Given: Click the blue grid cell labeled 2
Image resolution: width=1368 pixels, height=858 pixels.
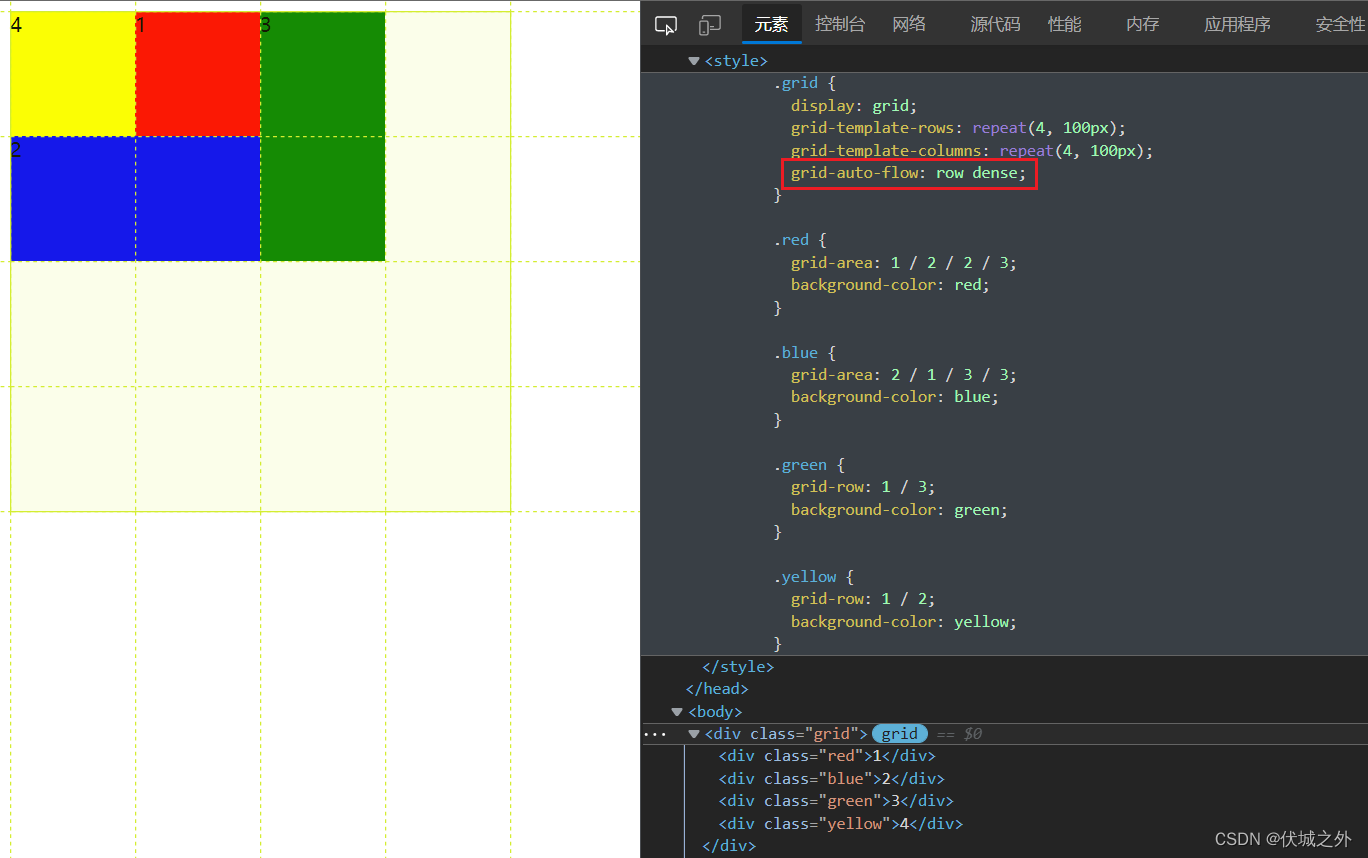Looking at the screenshot, I should pos(136,199).
